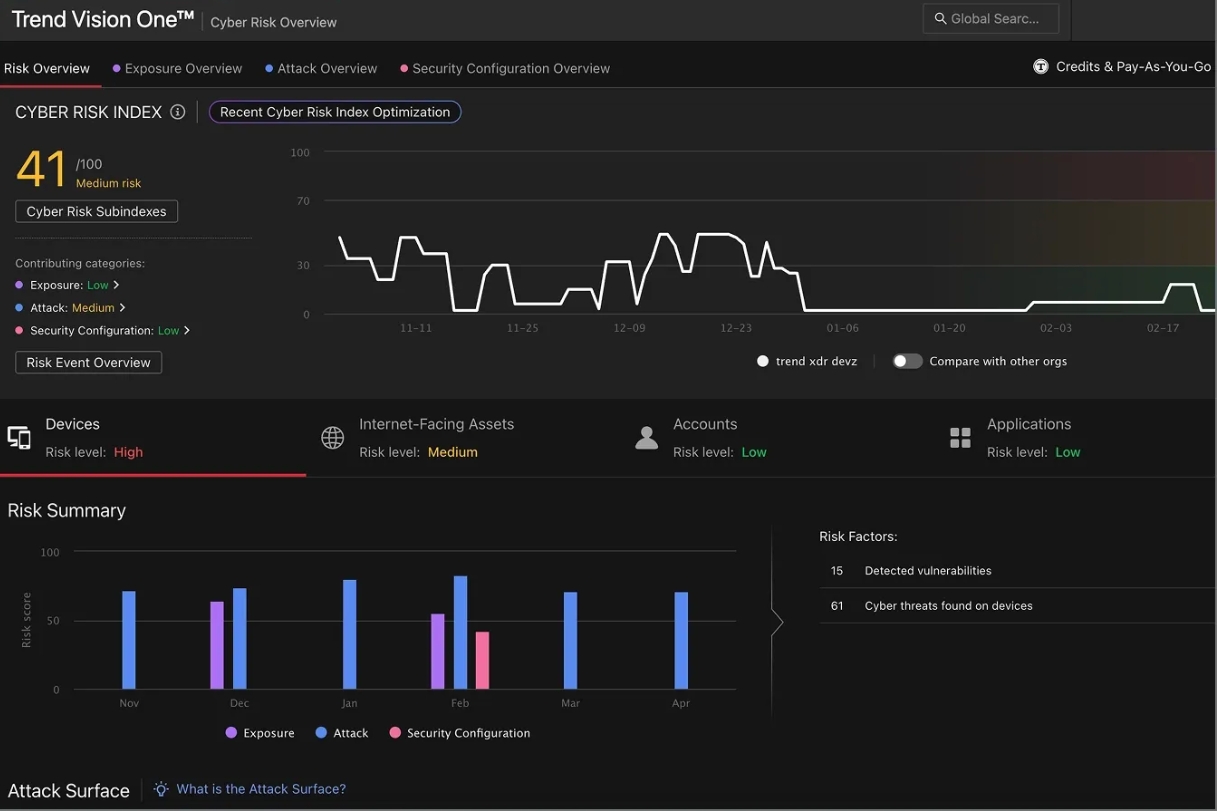1217x811 pixels.
Task: Click the Nov Attack bar in Risk Summary
Action: coord(129,640)
